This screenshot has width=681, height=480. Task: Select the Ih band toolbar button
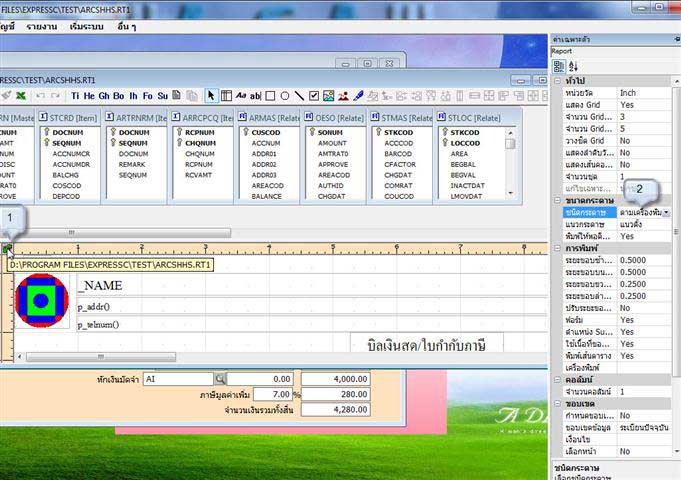pyautogui.click(x=133, y=96)
